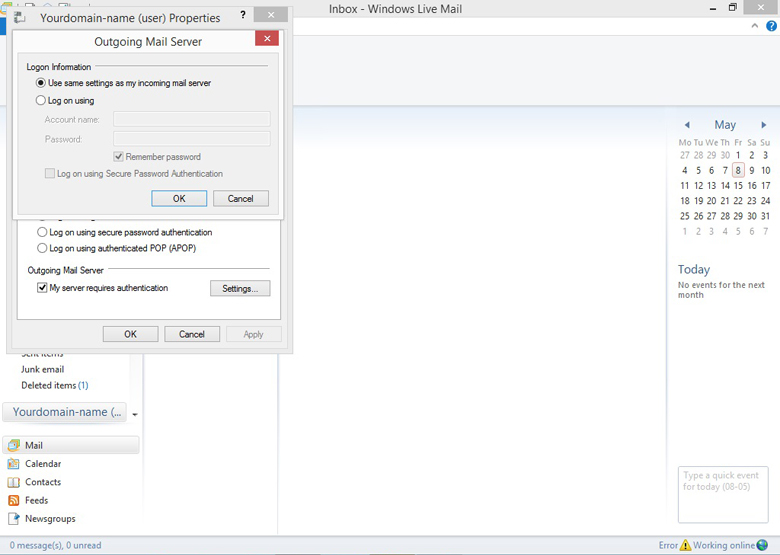Click the Error warning icon in status bar

[685, 546]
